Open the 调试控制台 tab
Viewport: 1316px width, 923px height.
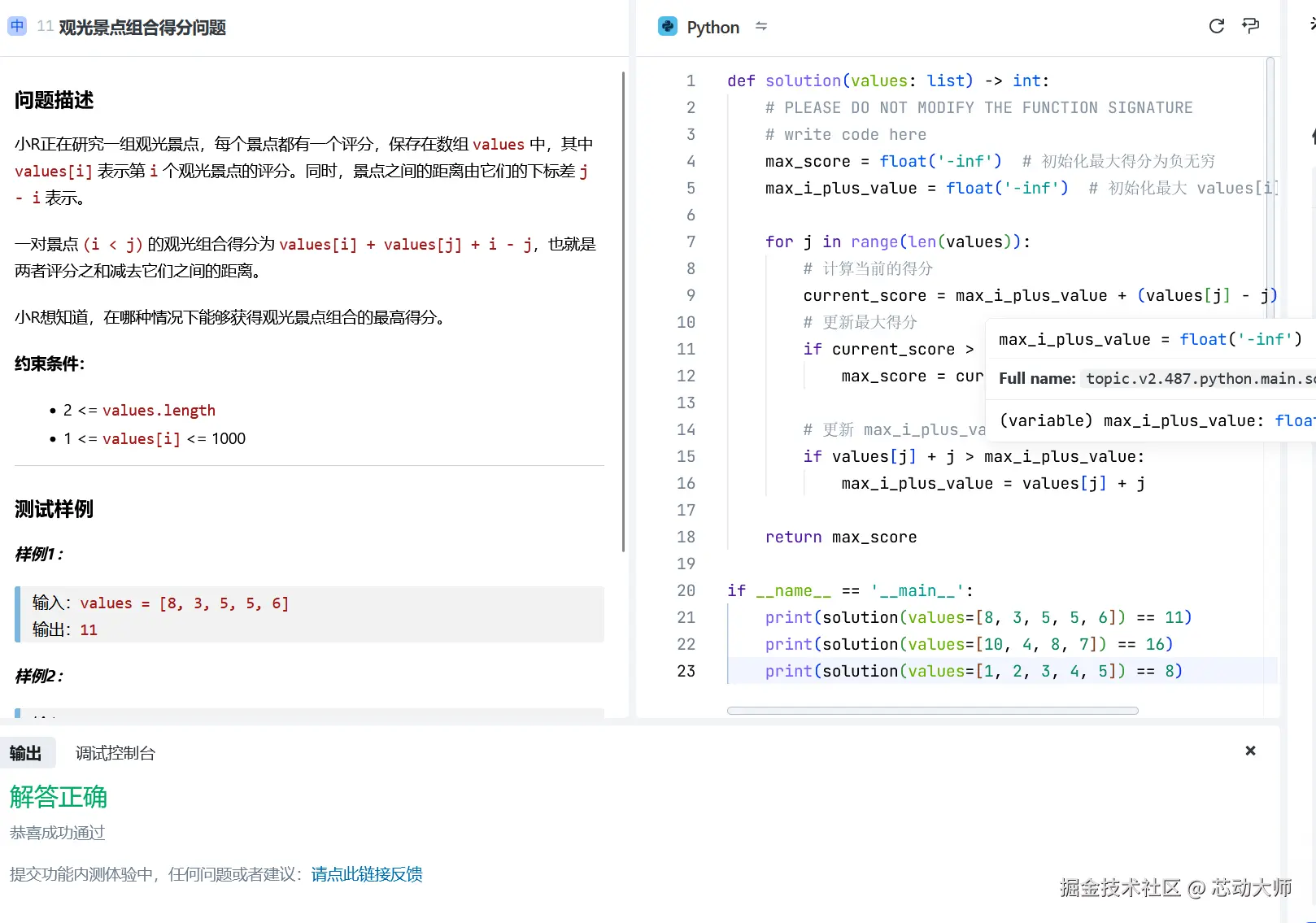pos(115,753)
